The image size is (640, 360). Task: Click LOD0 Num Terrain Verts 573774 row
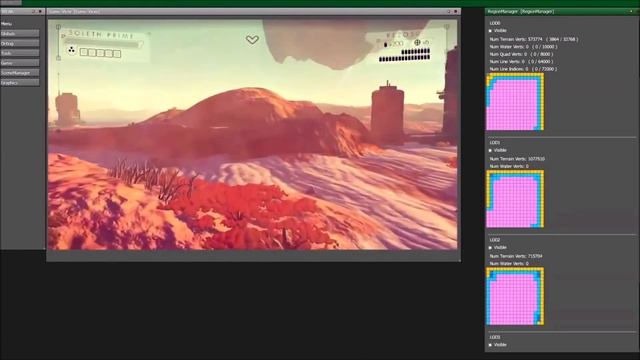[x=534, y=39]
